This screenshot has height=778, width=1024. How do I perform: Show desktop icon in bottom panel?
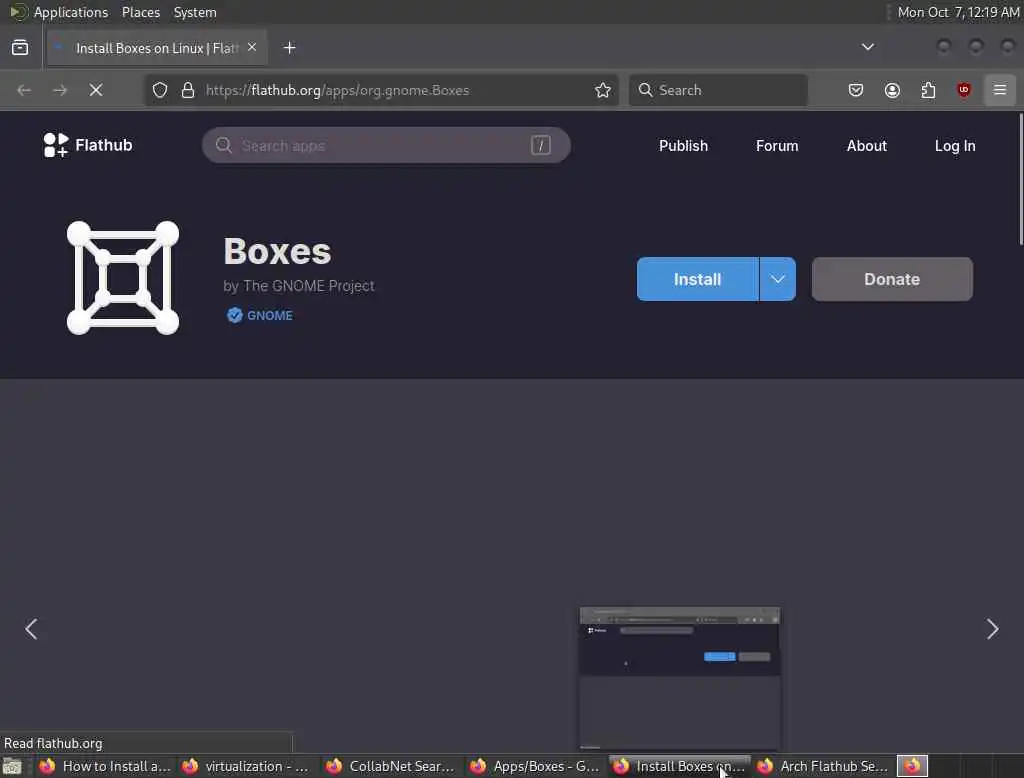click(x=12, y=766)
